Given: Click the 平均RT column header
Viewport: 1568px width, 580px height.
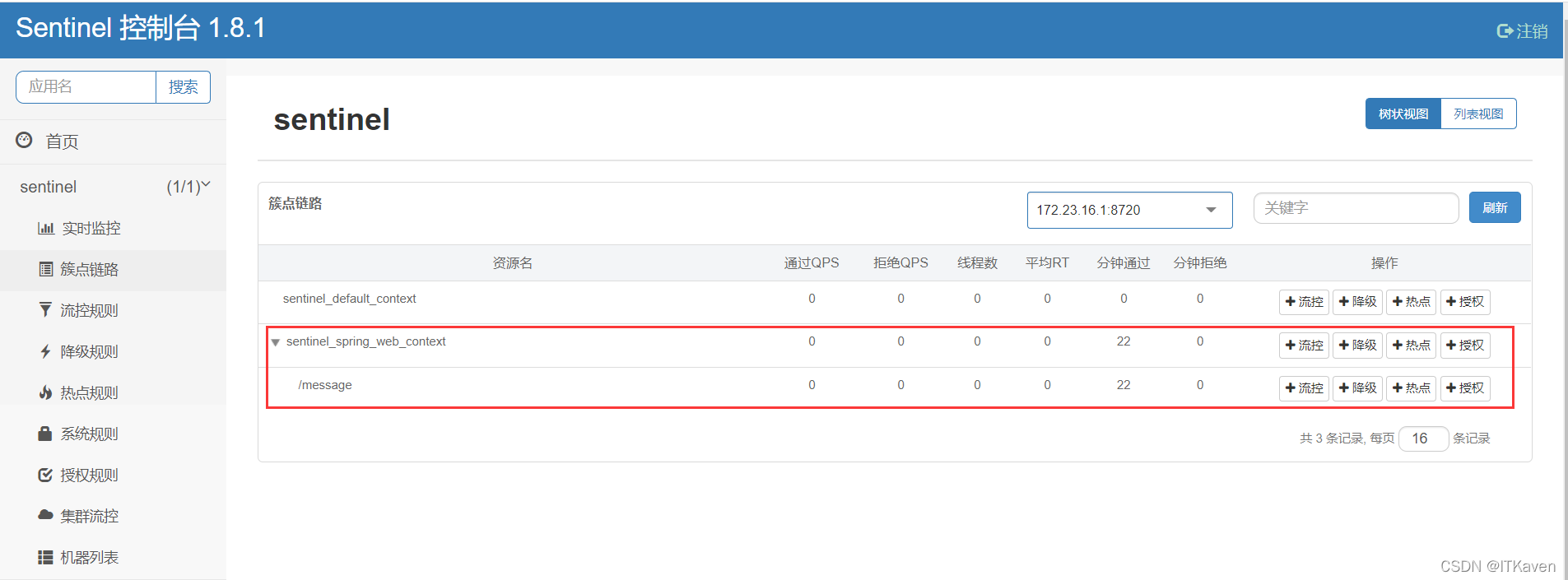Looking at the screenshot, I should coord(1047,263).
